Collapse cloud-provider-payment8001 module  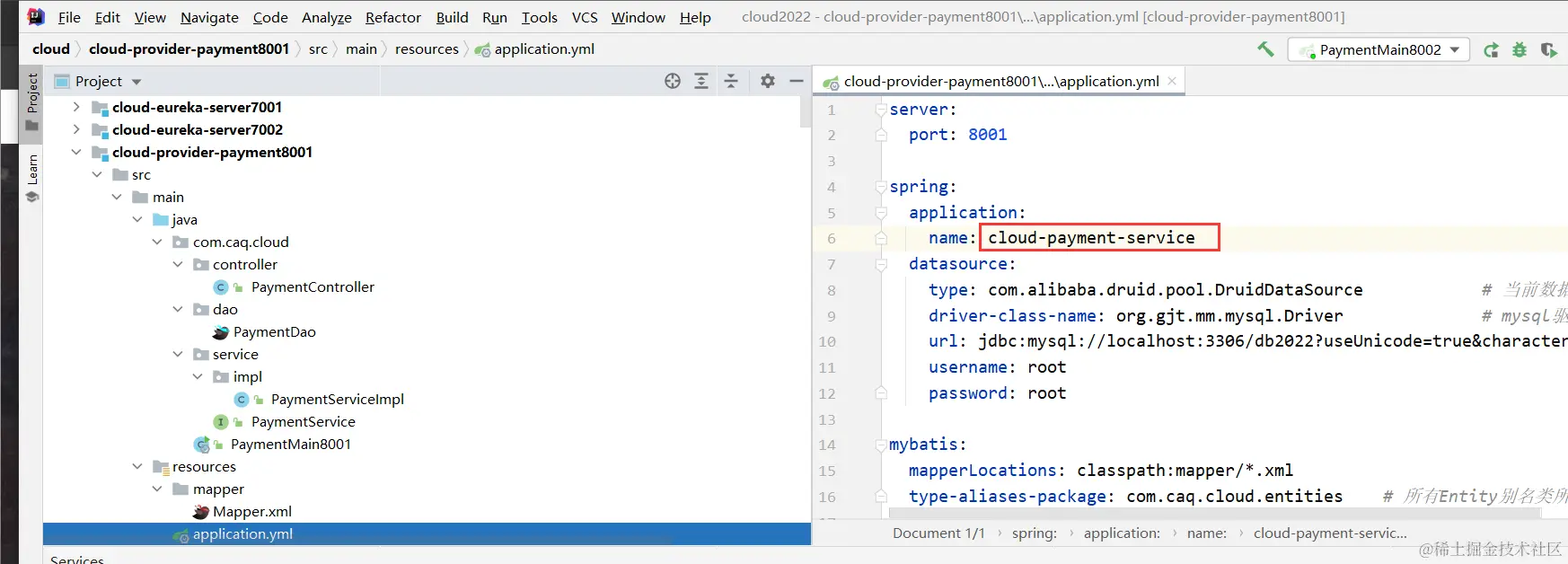click(x=76, y=152)
